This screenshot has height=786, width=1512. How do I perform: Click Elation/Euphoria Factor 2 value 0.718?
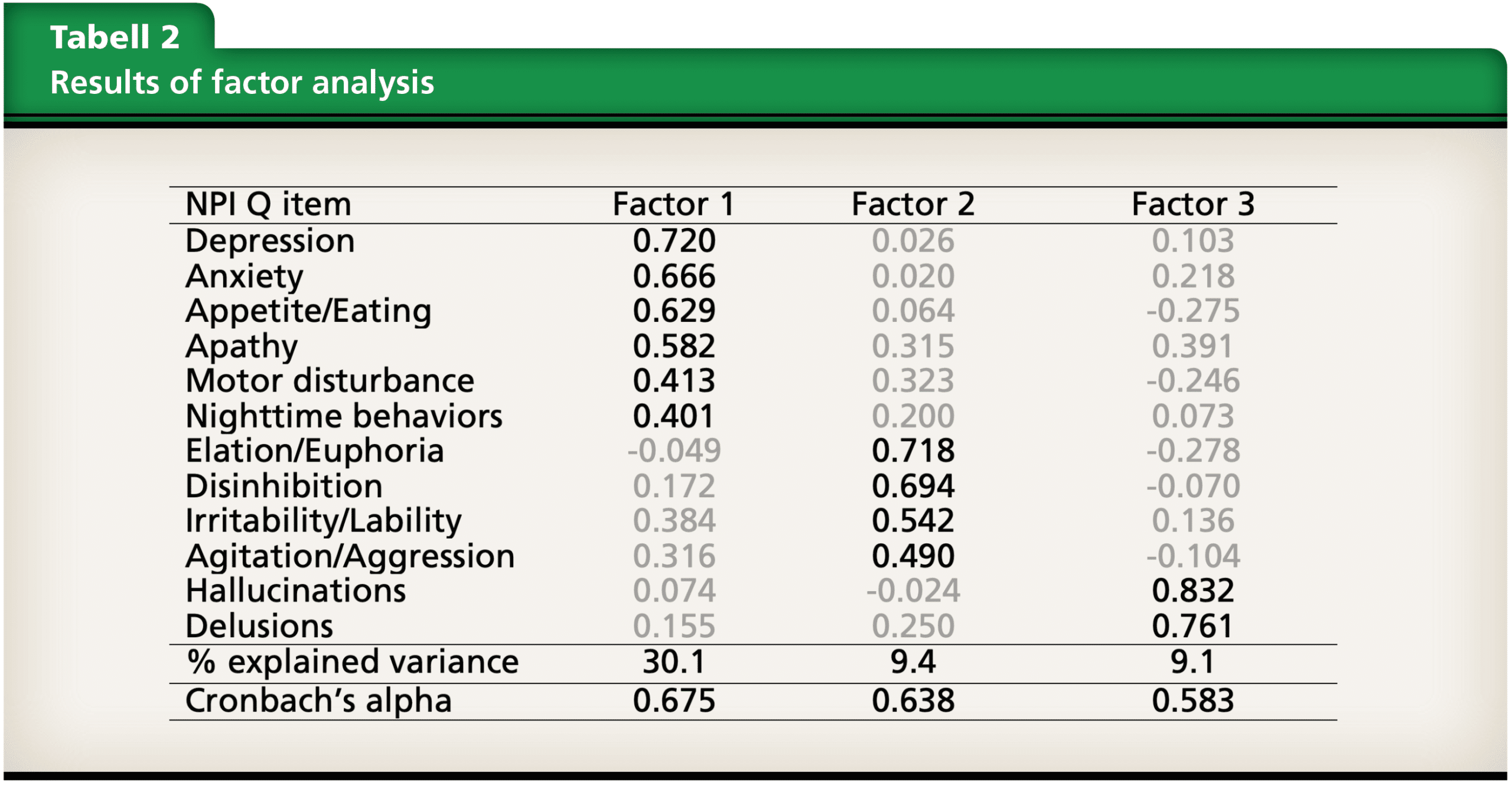[x=913, y=451]
